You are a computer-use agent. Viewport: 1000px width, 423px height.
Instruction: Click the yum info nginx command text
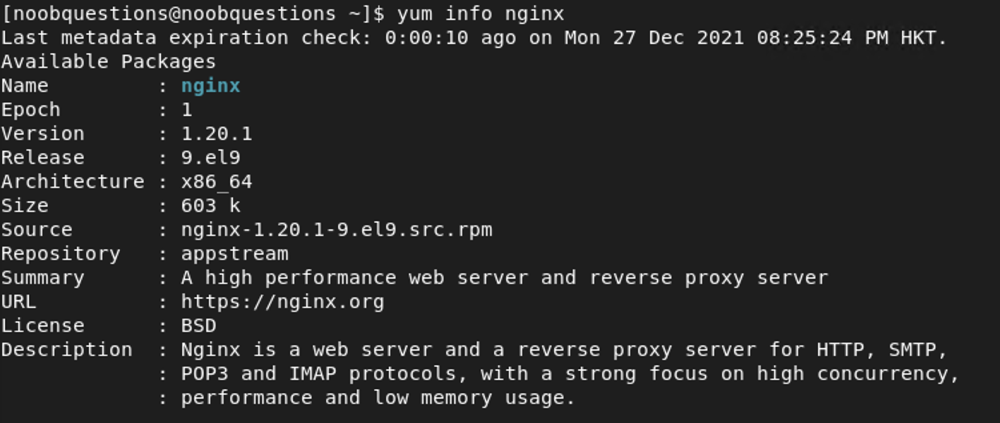pyautogui.click(x=480, y=13)
